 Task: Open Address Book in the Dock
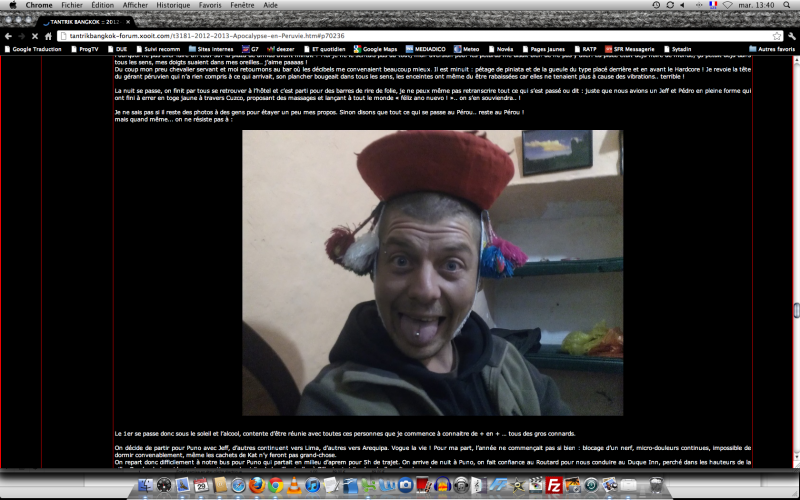pyautogui.click(x=220, y=485)
